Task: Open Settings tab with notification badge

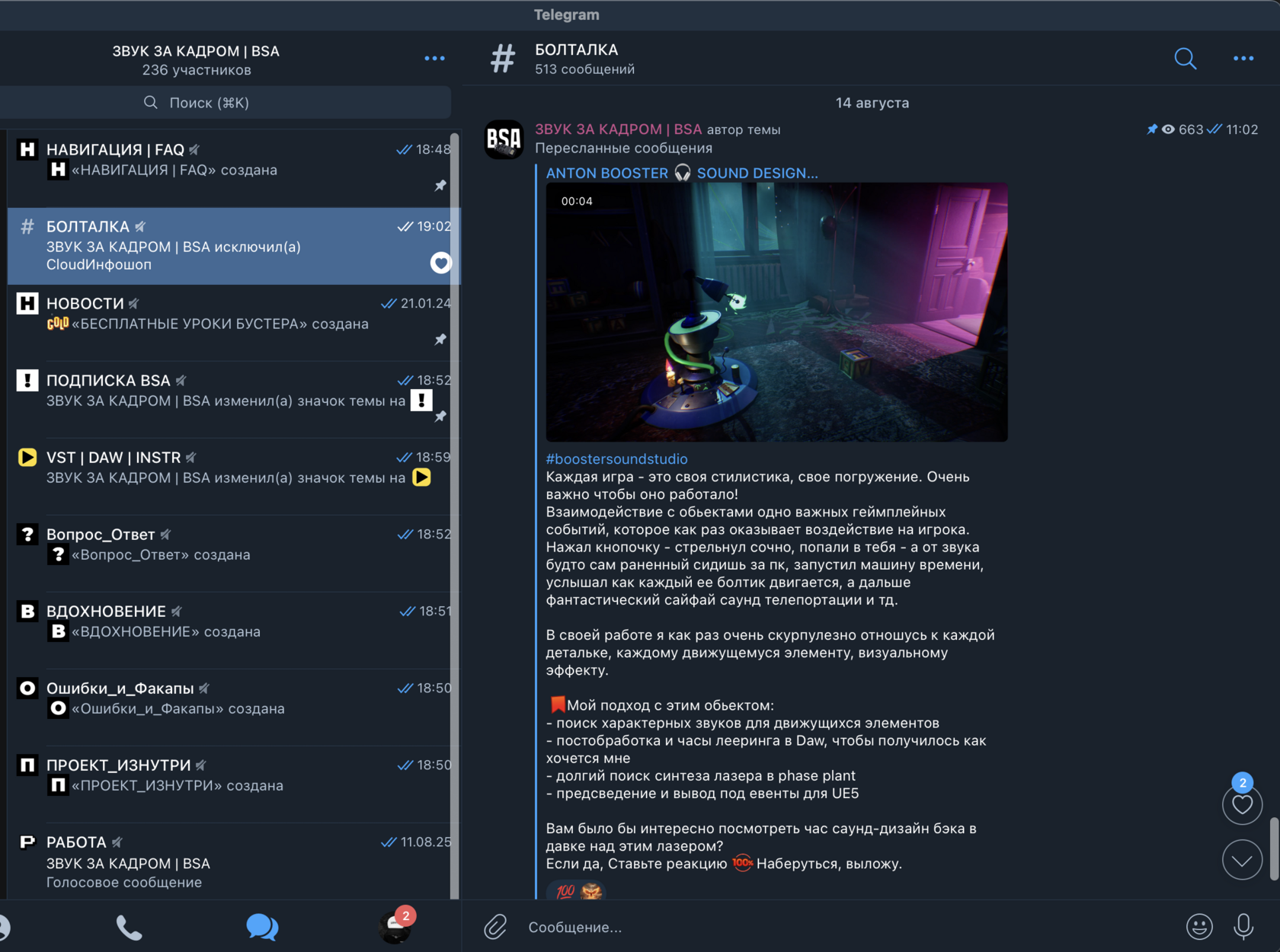Action: pos(395,925)
